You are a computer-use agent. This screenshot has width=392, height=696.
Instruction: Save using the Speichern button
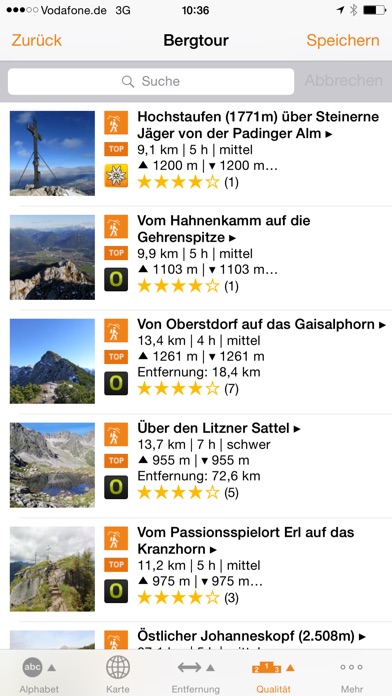click(x=343, y=40)
